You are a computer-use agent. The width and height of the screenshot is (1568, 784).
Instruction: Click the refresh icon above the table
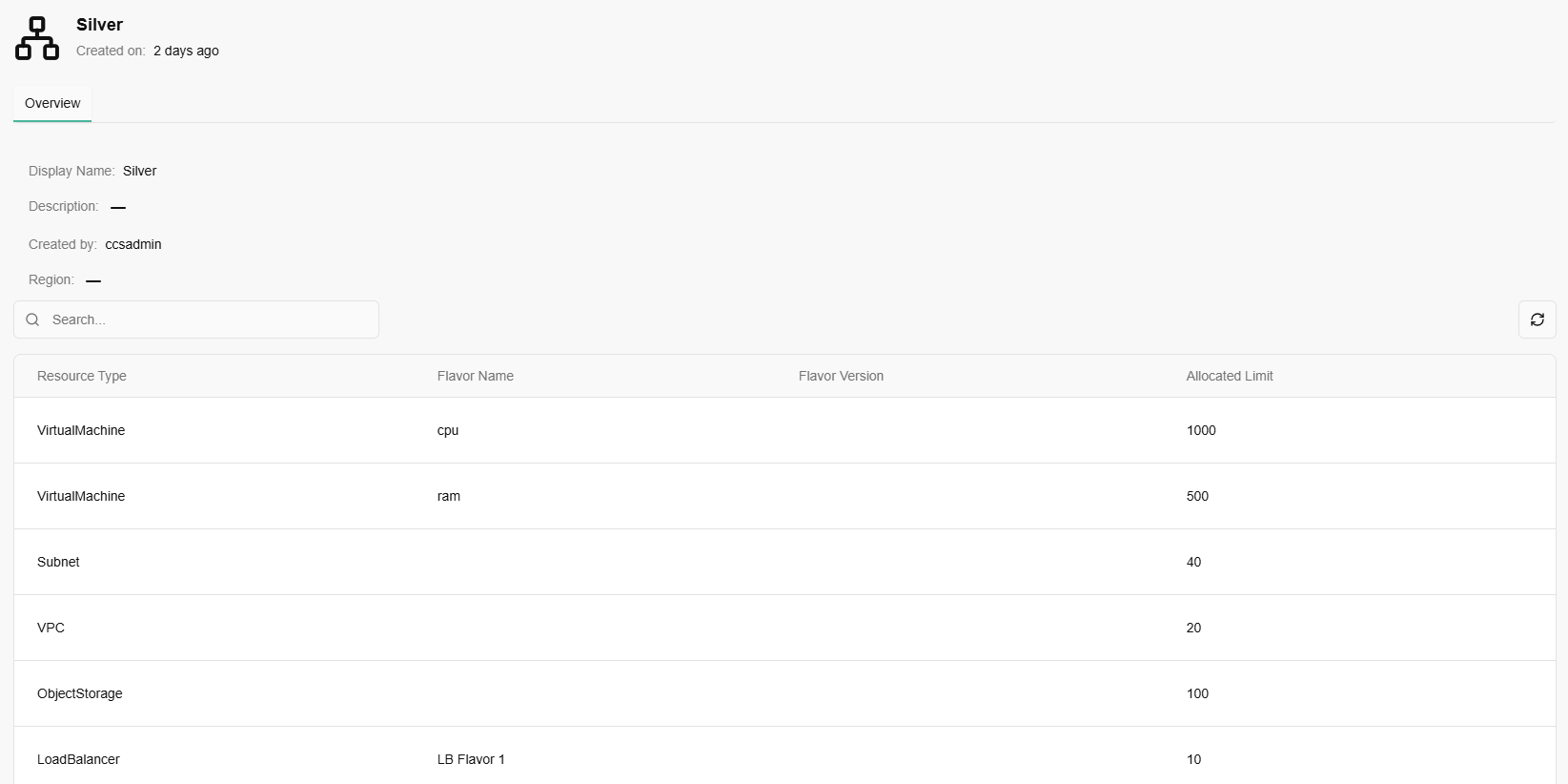[1537, 320]
